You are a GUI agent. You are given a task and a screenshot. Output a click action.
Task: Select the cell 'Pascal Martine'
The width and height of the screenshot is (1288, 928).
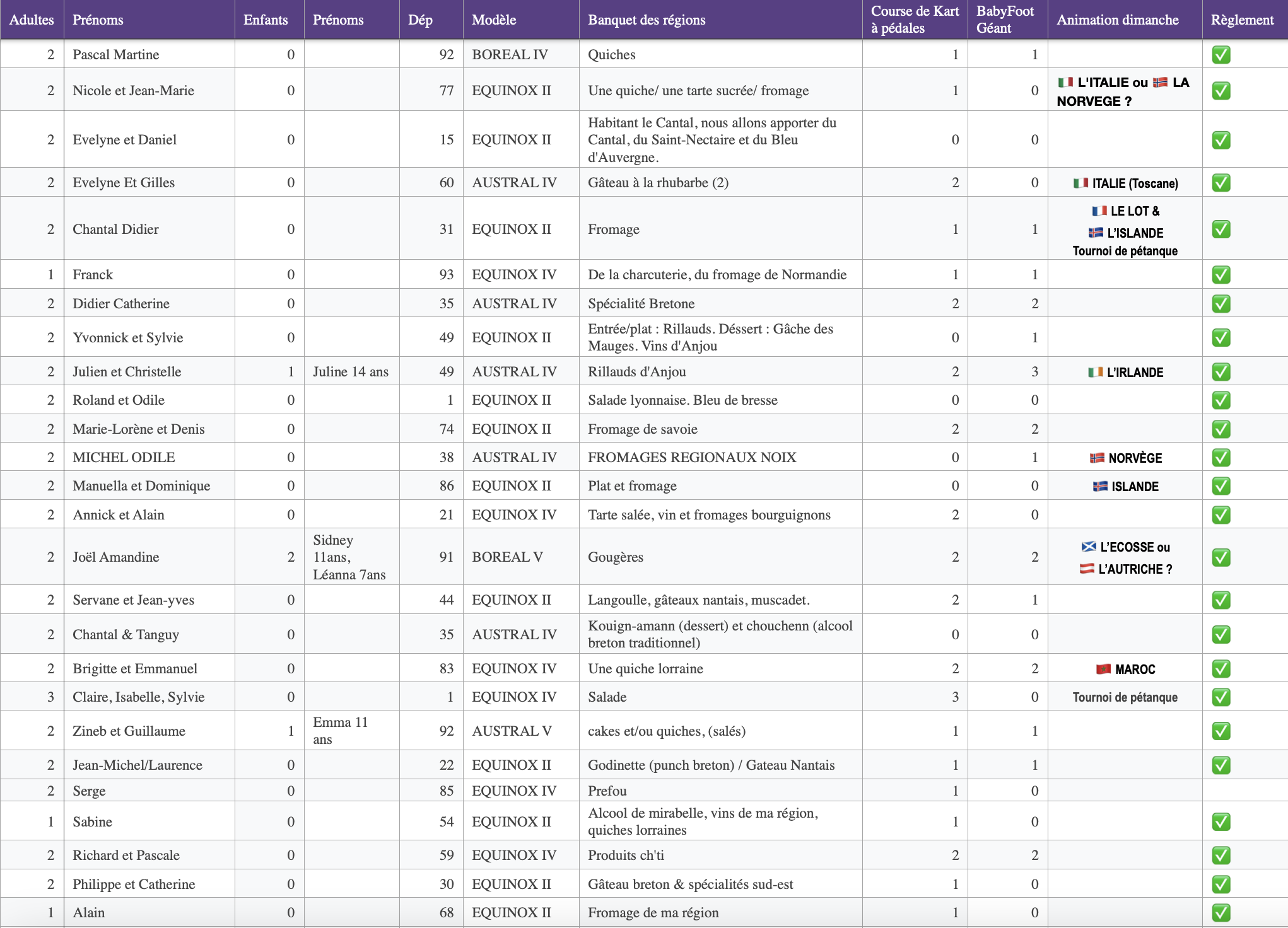click(x=149, y=54)
